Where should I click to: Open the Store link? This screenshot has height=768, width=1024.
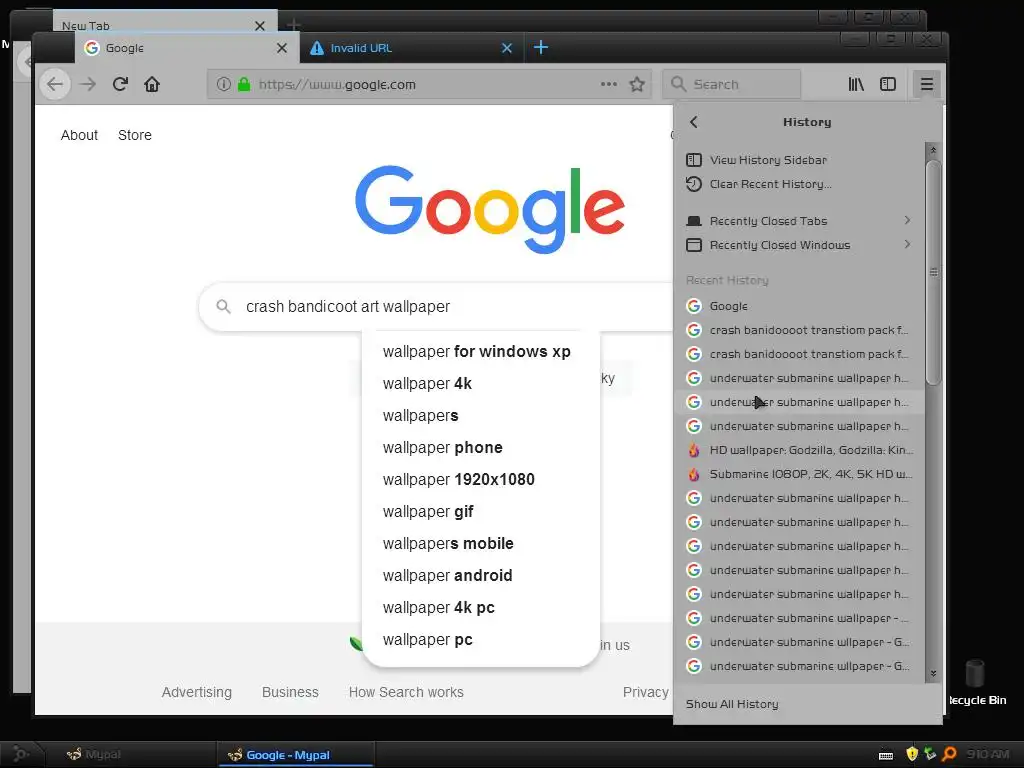tap(135, 135)
